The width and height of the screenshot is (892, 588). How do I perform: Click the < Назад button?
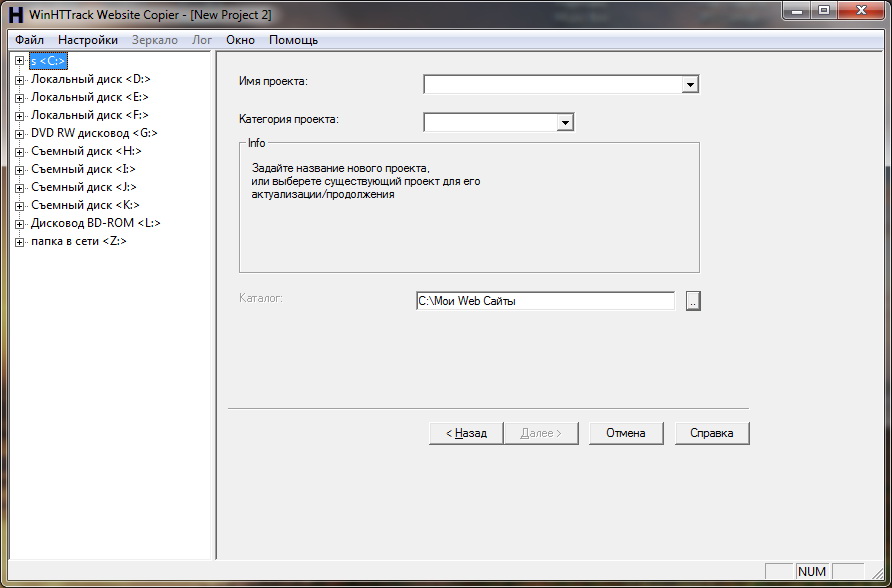(466, 433)
